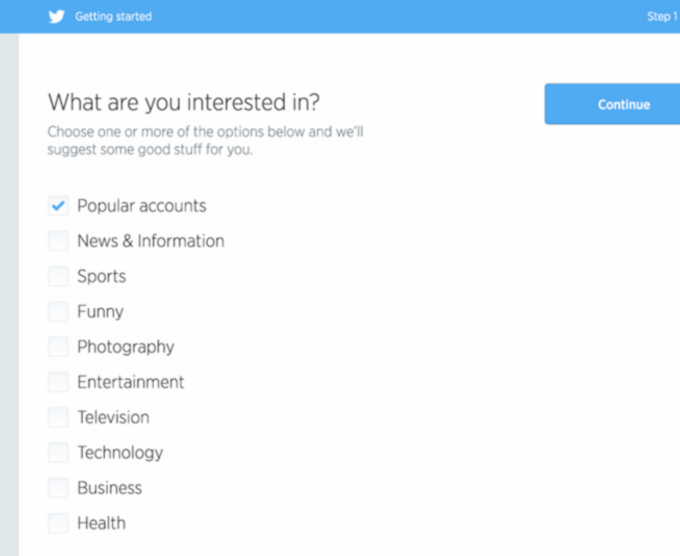
Task: Check the Business checkbox
Action: point(58,488)
